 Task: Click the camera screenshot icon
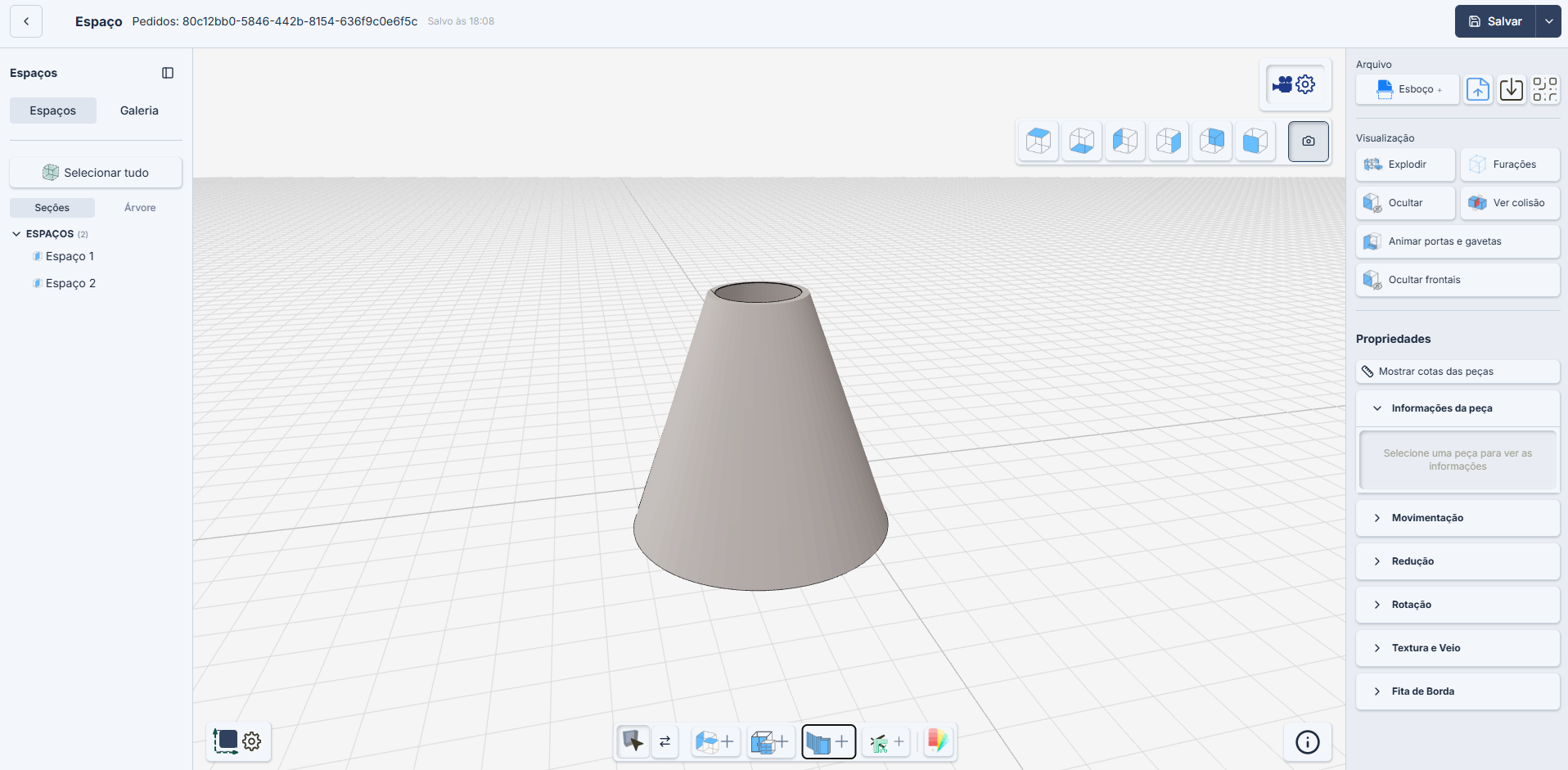[1308, 142]
